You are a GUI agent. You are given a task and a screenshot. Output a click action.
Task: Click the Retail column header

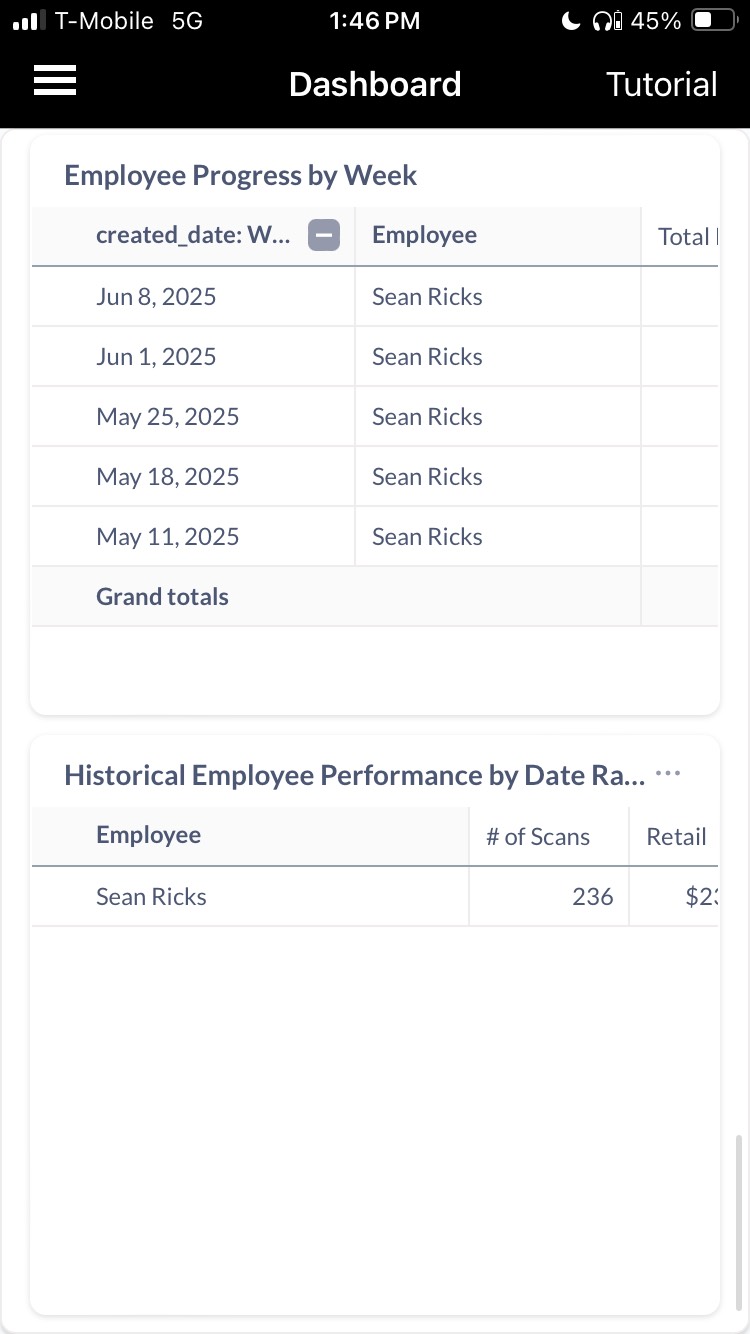point(676,837)
